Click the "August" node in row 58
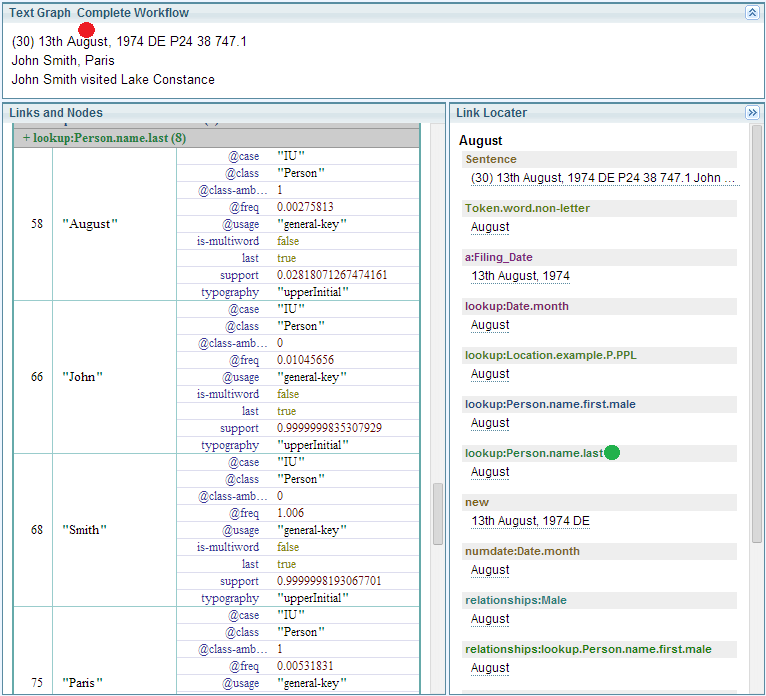 [x=90, y=224]
